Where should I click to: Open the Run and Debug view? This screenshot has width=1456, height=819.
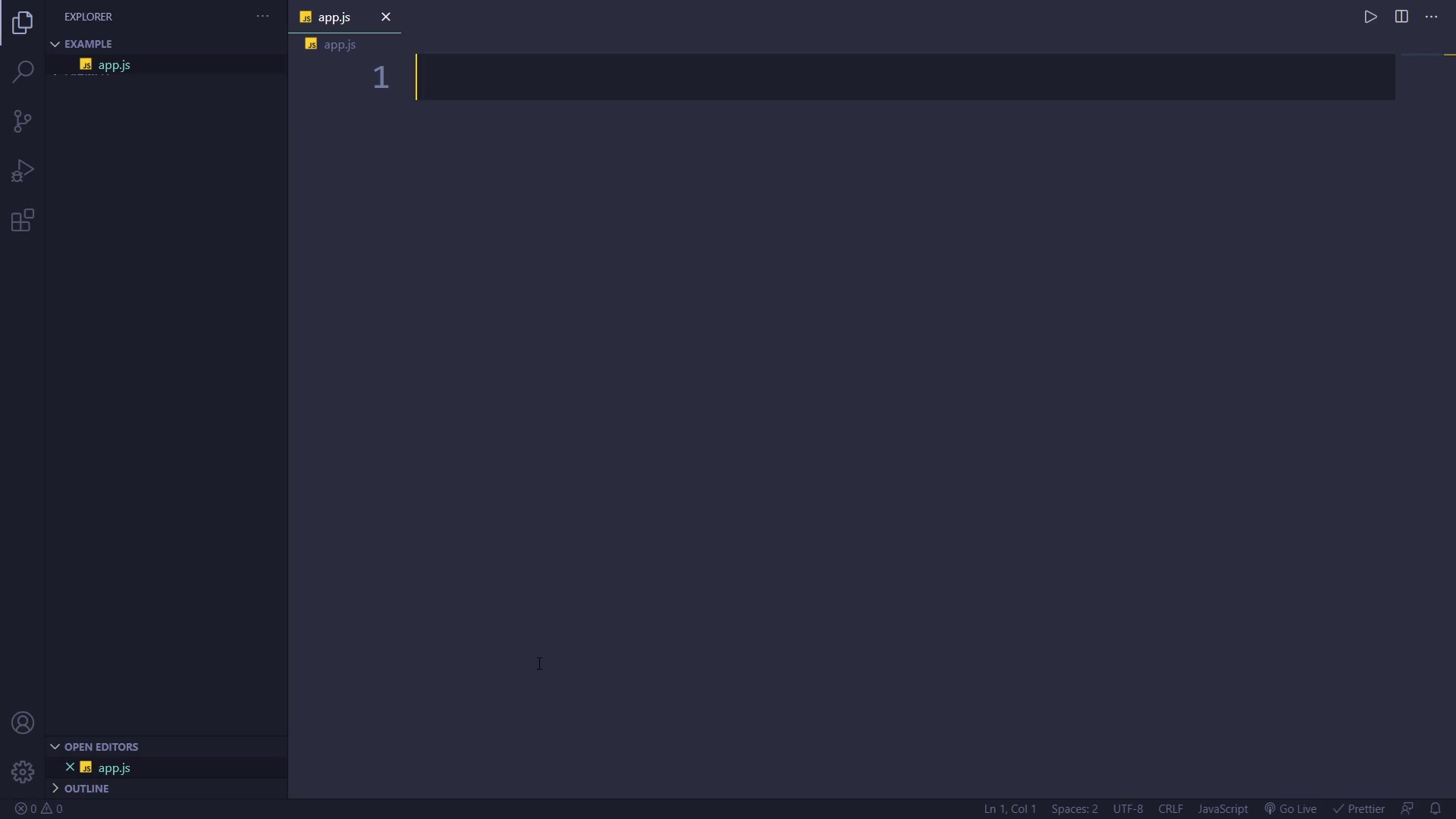point(23,171)
